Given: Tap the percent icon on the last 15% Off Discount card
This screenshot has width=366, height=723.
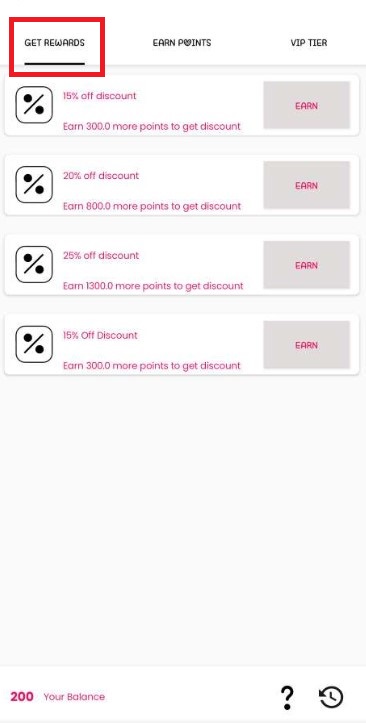Looking at the screenshot, I should (x=34, y=344).
